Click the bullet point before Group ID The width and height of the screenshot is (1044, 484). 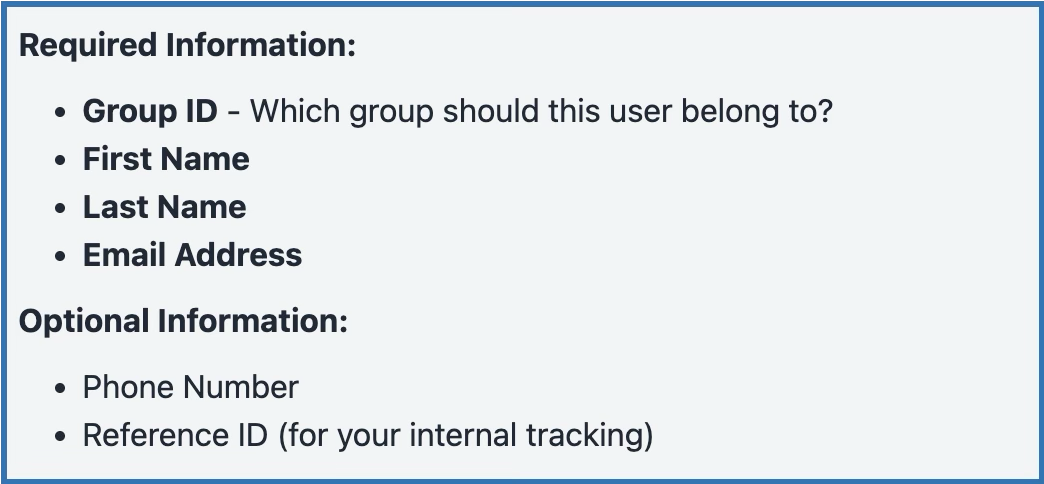coord(63,111)
